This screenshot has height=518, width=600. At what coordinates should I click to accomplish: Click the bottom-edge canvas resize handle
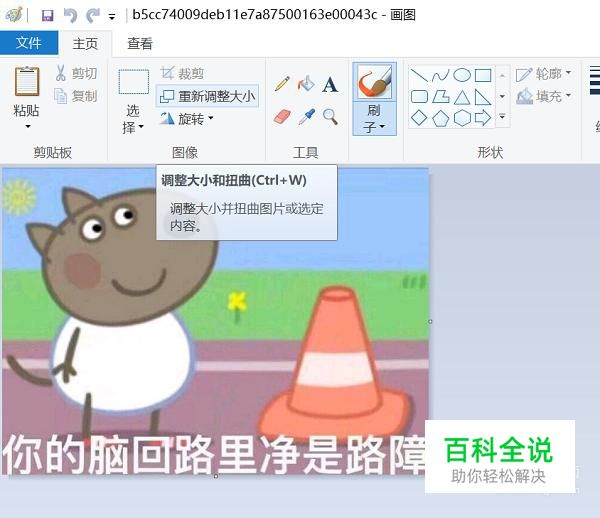[216, 476]
